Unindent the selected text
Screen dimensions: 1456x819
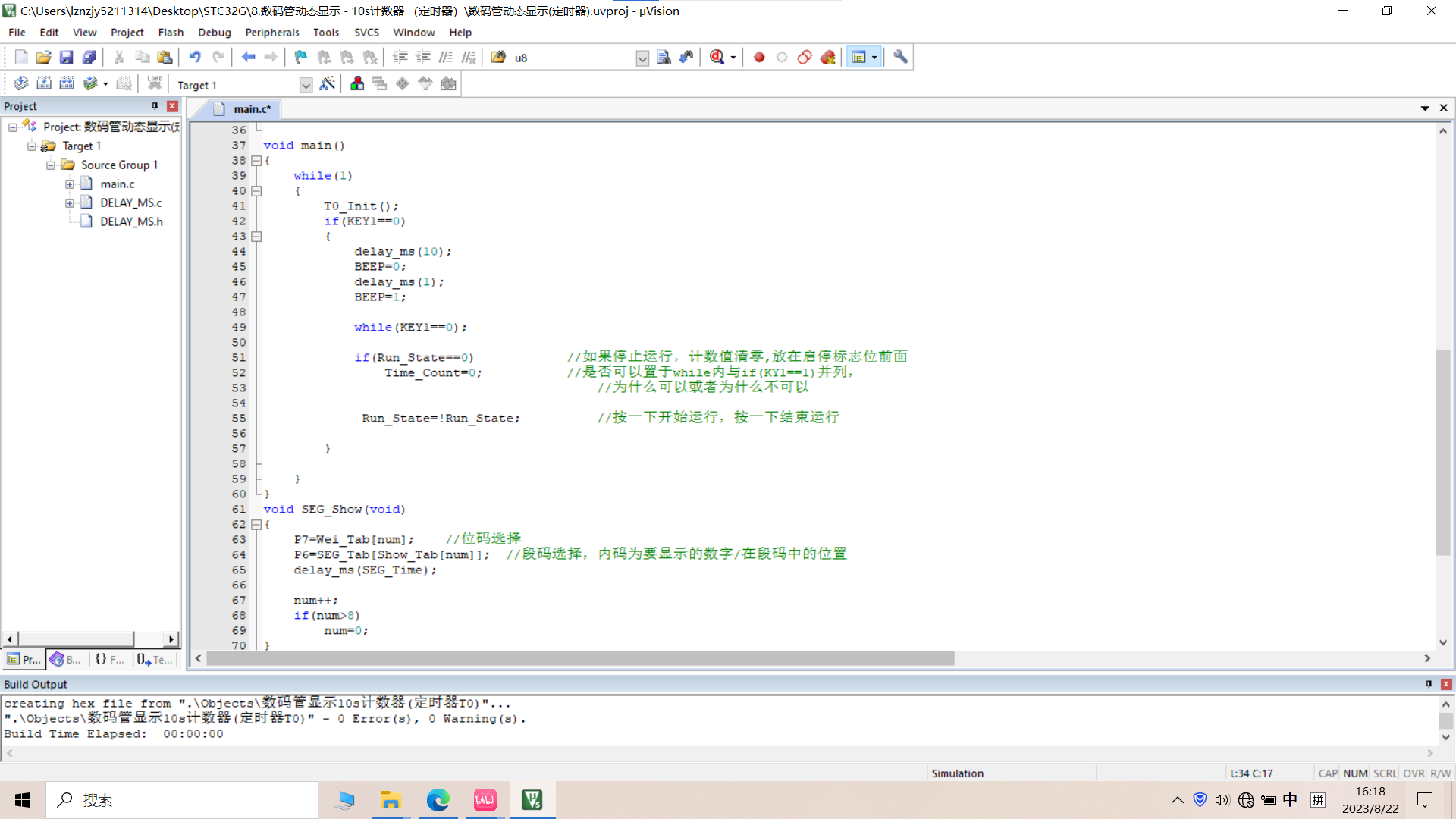tap(423, 57)
